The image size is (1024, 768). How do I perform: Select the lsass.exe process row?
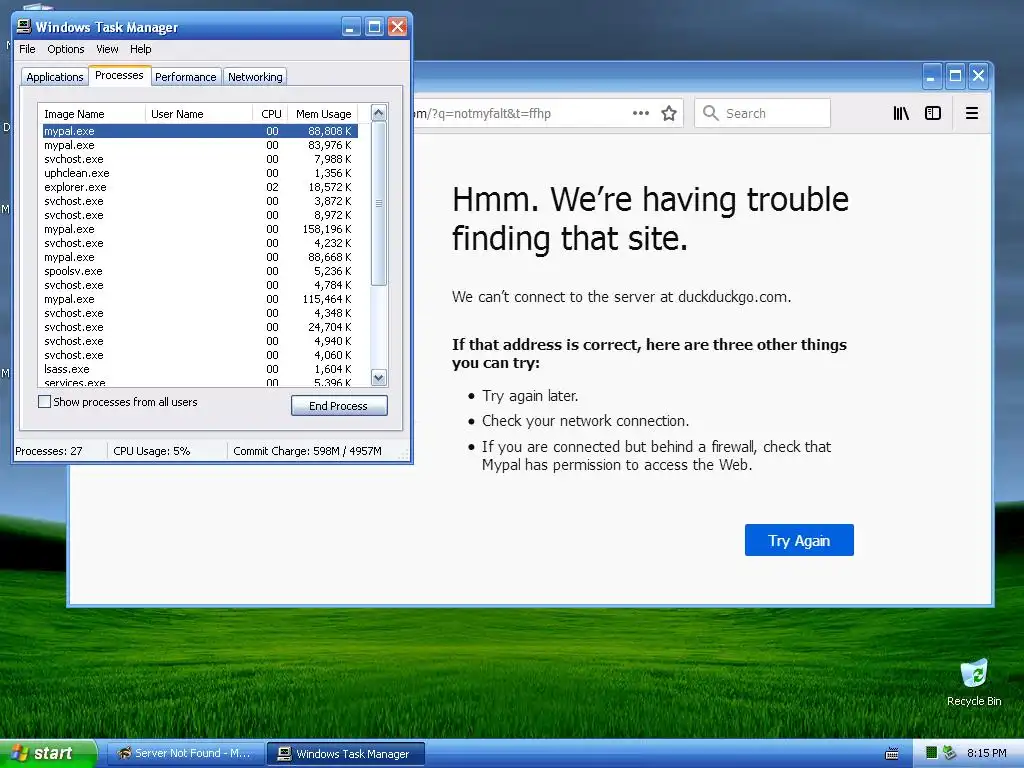pos(200,369)
